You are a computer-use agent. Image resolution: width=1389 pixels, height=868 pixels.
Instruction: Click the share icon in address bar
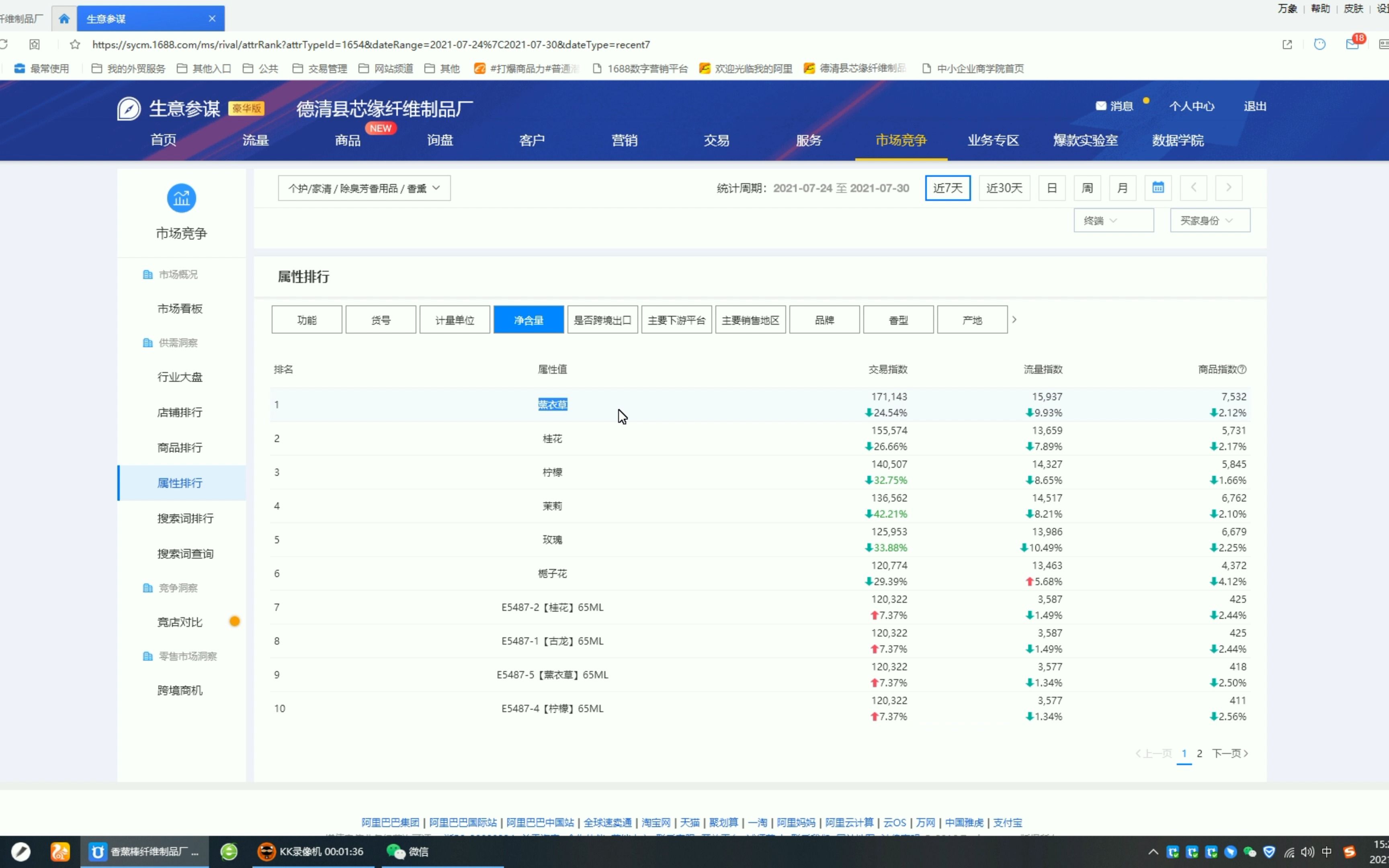click(1287, 44)
